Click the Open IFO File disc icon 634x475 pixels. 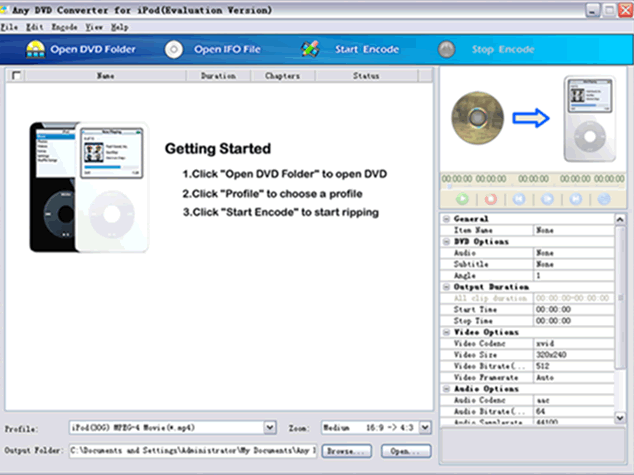pos(173,49)
